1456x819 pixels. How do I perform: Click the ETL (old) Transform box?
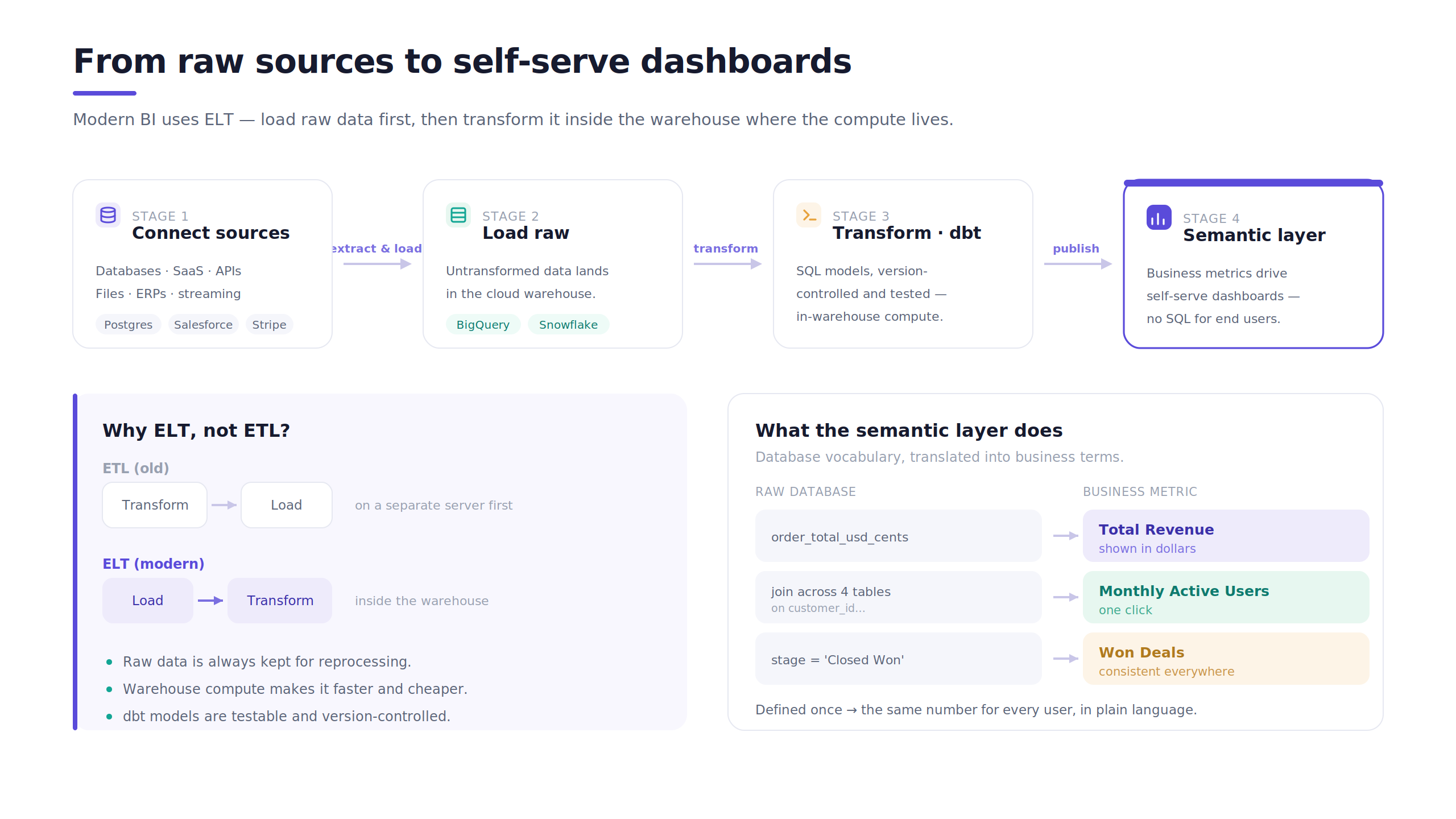[155, 505]
